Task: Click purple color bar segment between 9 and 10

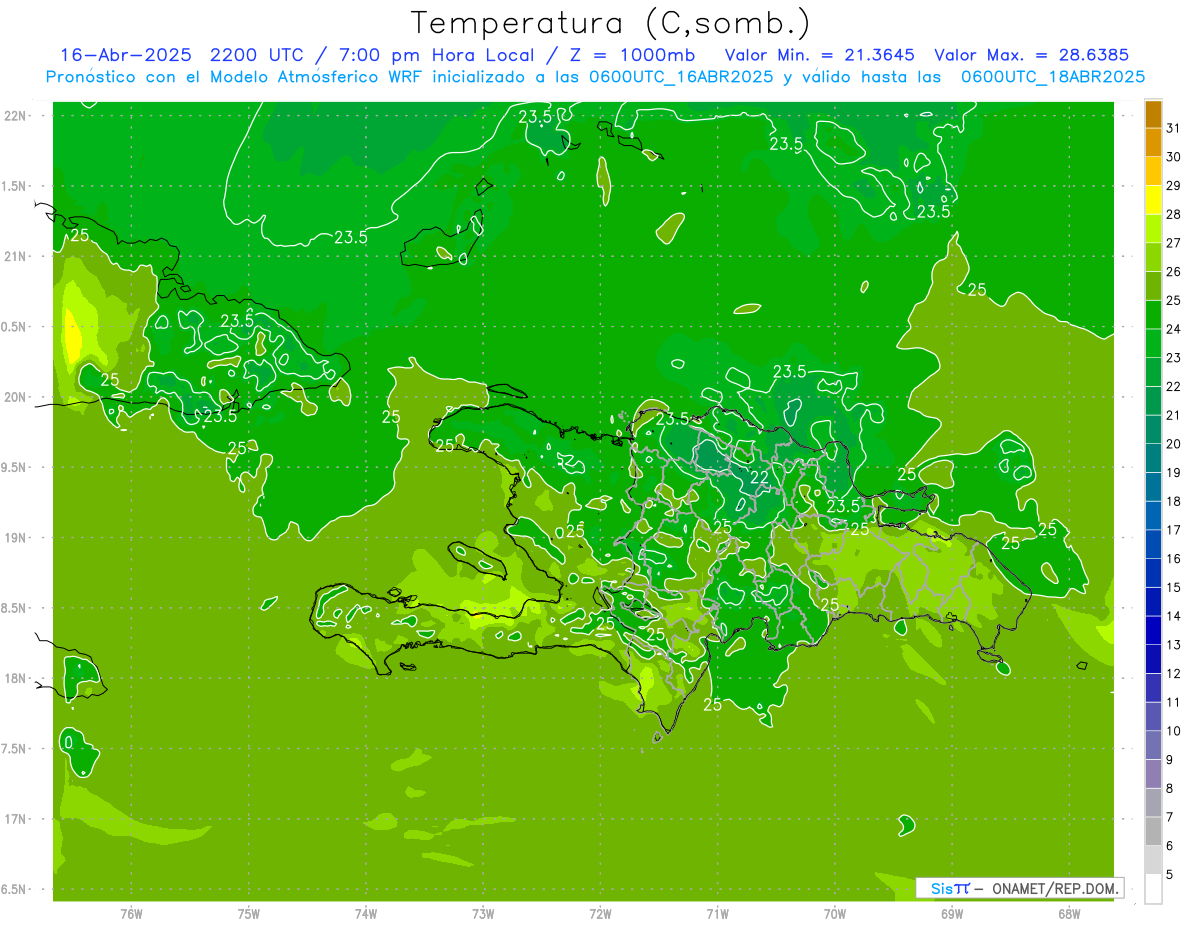Action: tap(1153, 746)
